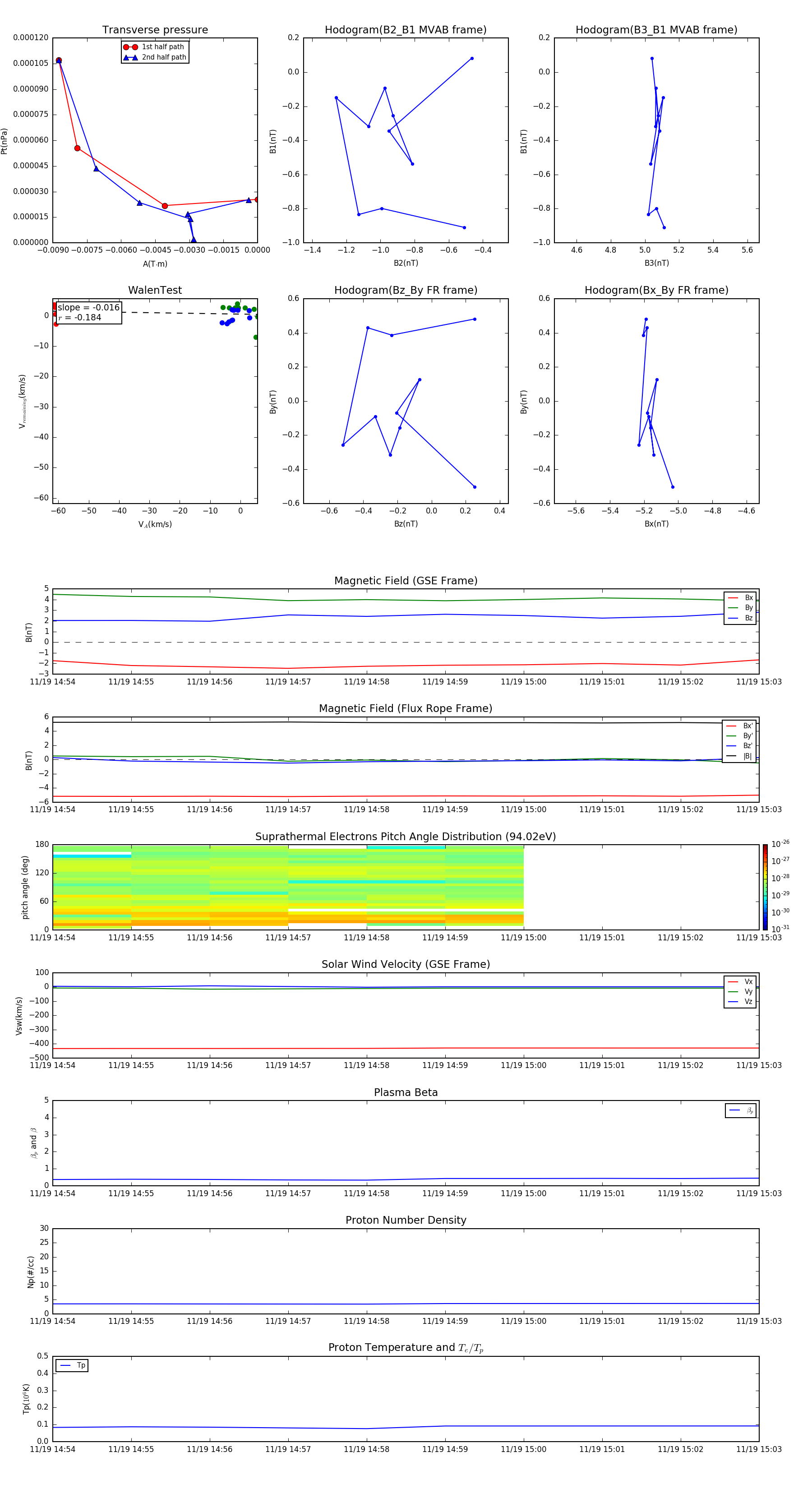Click the 'Hodogram(B2_B1 MVAB frame)' title
Screen dimensions: 812x1489
point(406,29)
